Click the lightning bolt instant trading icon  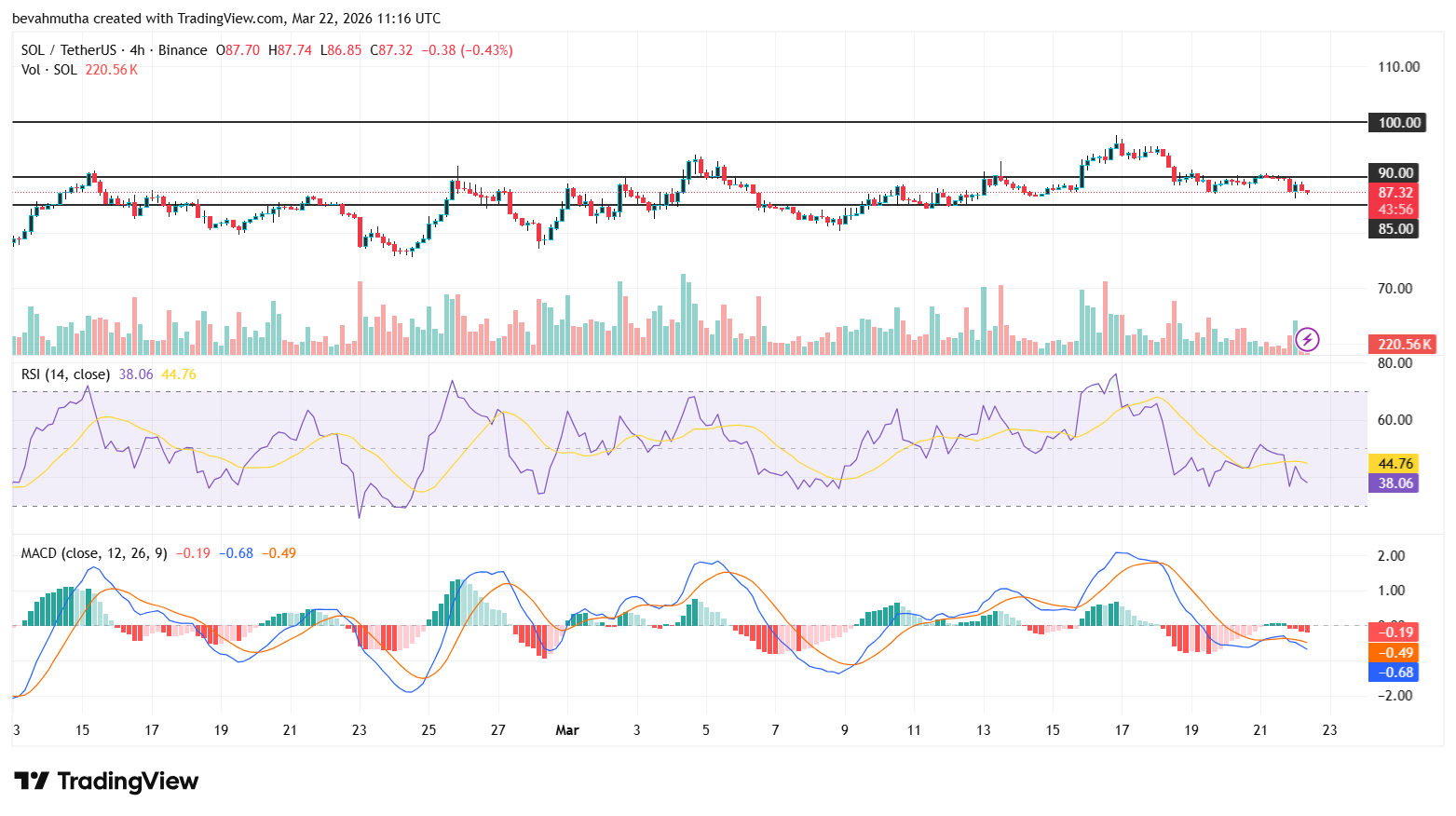click(x=1307, y=340)
